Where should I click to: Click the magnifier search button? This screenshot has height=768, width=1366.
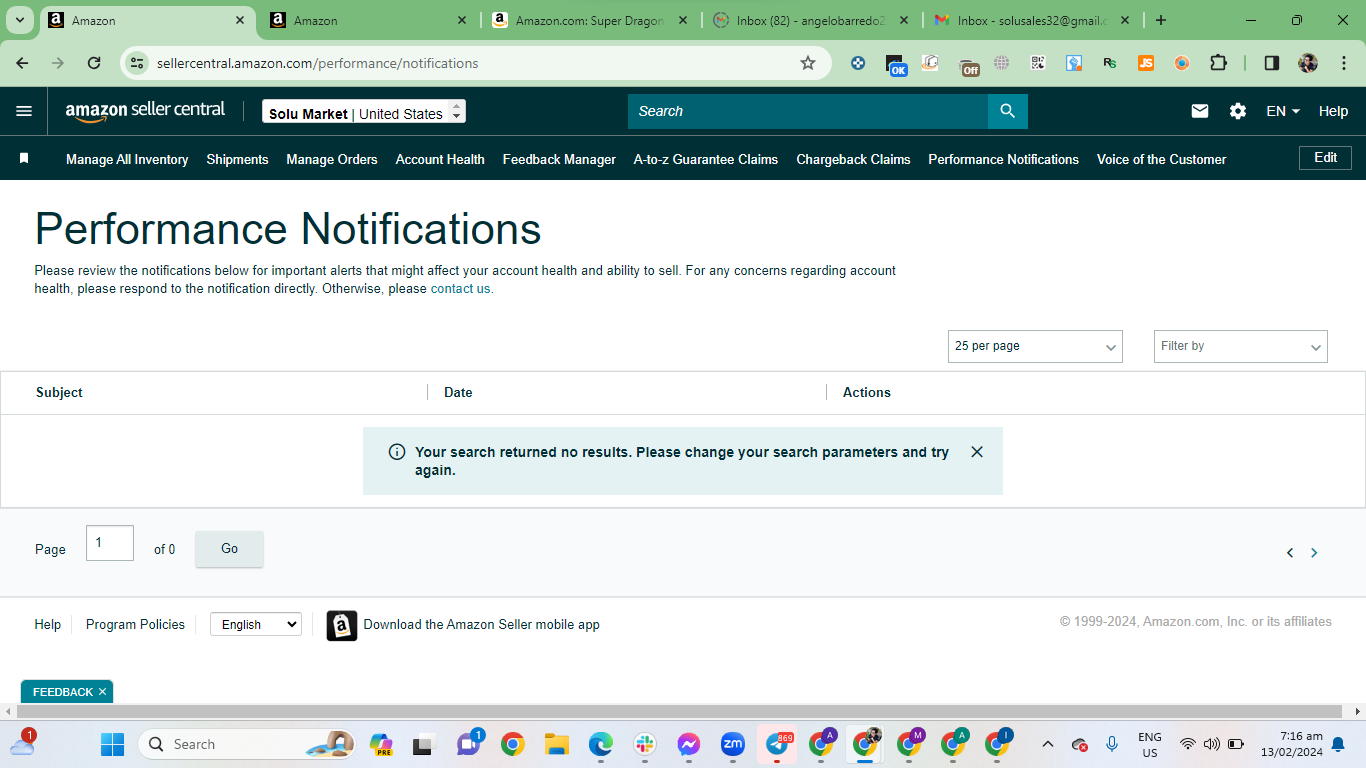pyautogui.click(x=1008, y=111)
